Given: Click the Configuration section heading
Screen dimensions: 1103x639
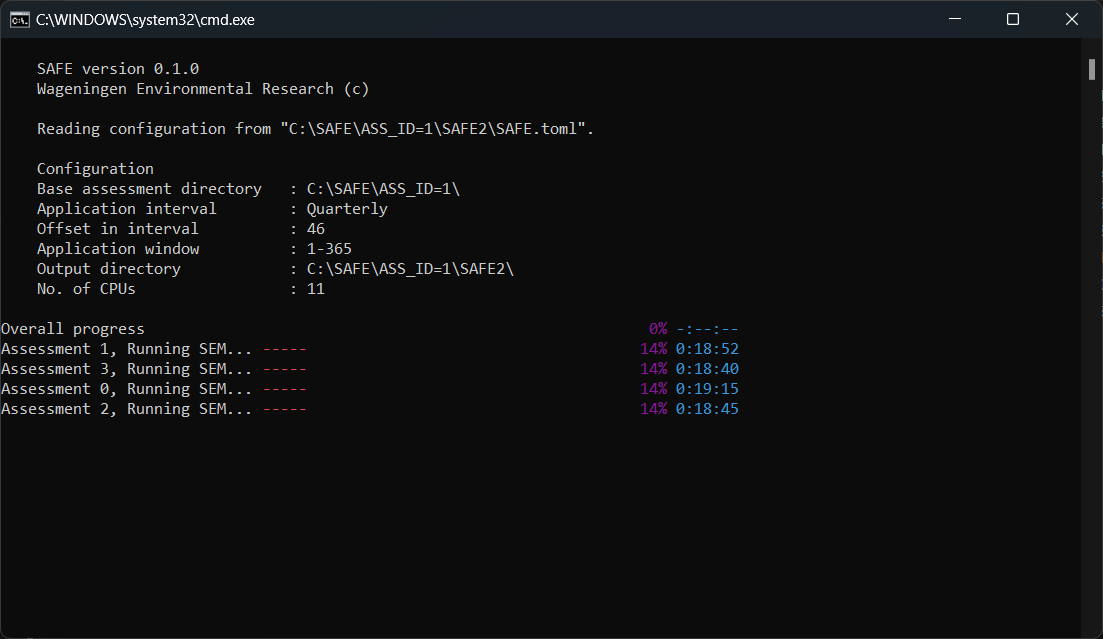Looking at the screenshot, I should point(94,168).
